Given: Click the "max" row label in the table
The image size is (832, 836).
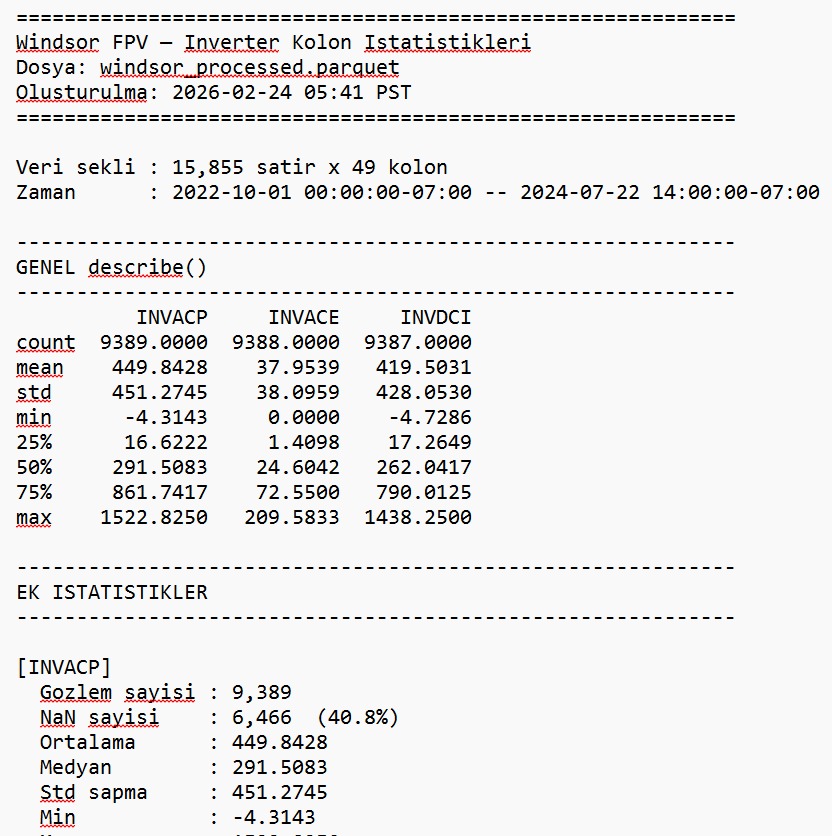Looking at the screenshot, I should point(34,517).
